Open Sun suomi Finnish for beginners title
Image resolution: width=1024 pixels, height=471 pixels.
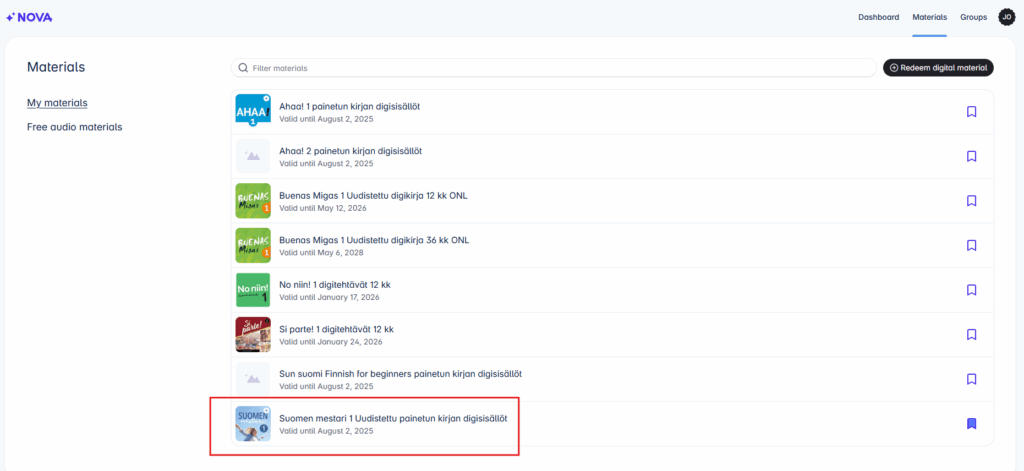(400, 374)
